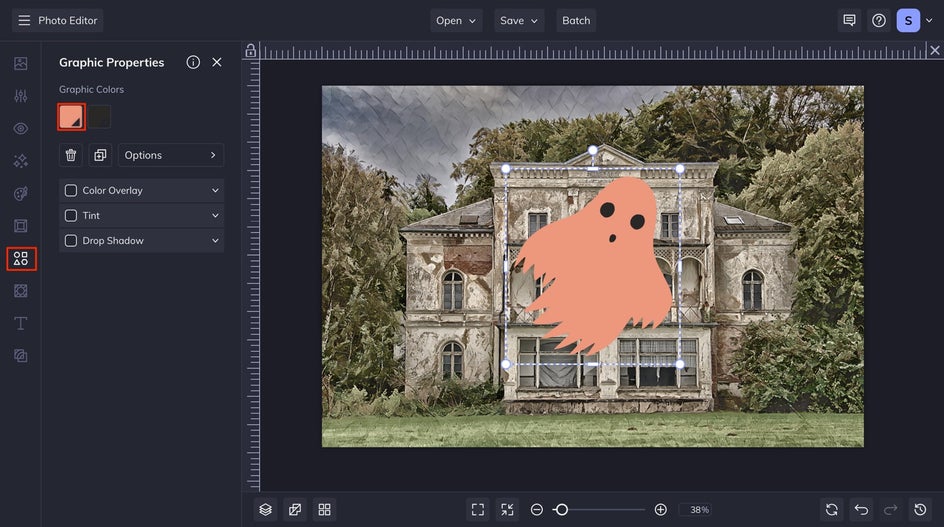The image size is (944, 527).
Task: Enable the Tint checkbox
Action: (71, 215)
